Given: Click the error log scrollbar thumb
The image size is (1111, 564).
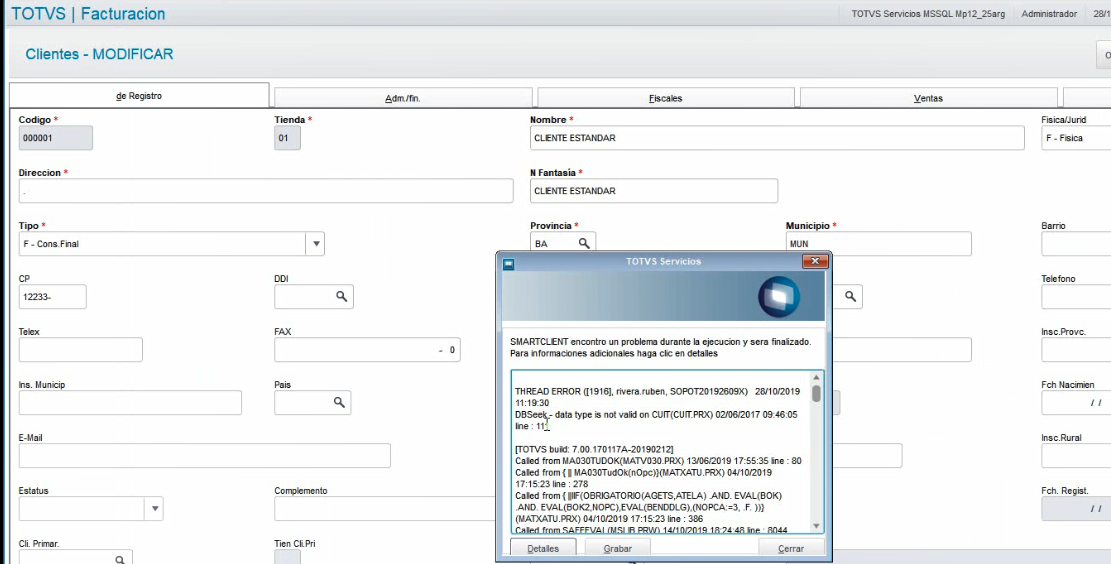Looking at the screenshot, I should click(x=816, y=394).
